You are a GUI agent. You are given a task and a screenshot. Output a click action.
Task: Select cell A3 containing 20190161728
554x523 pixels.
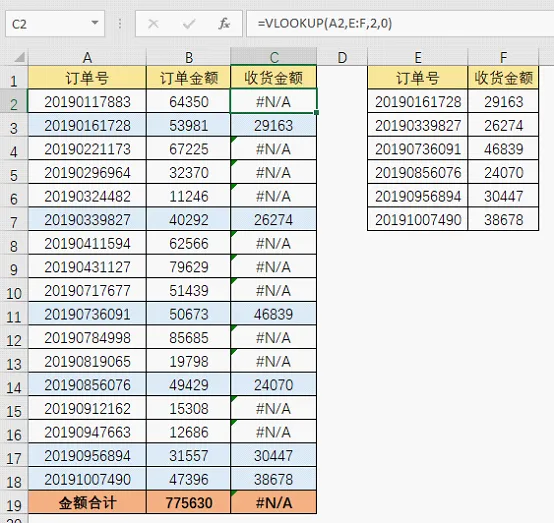coord(87,125)
